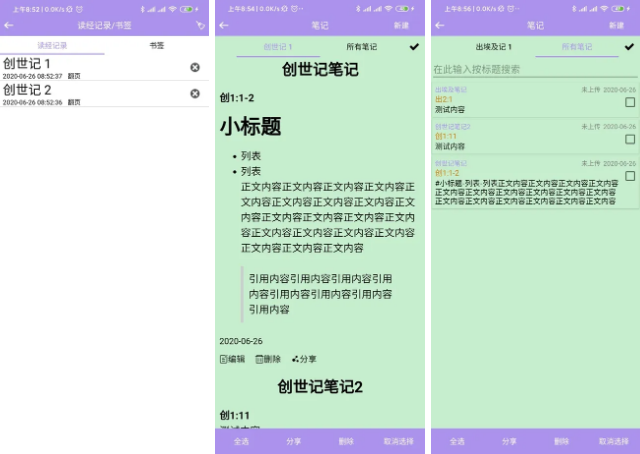The image size is (640, 454).
Task: Tap the tag icon in 读经记录/书签 header
Action: 201,24
